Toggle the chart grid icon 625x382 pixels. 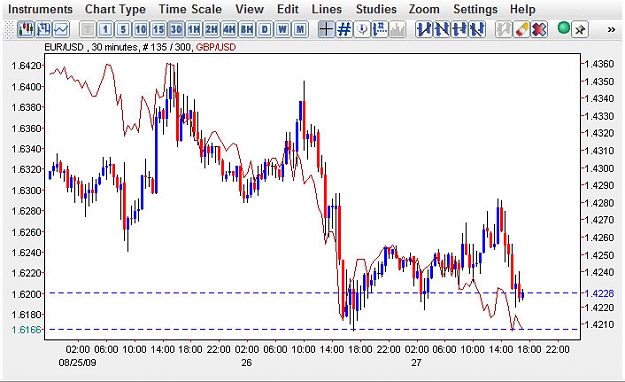tap(344, 30)
